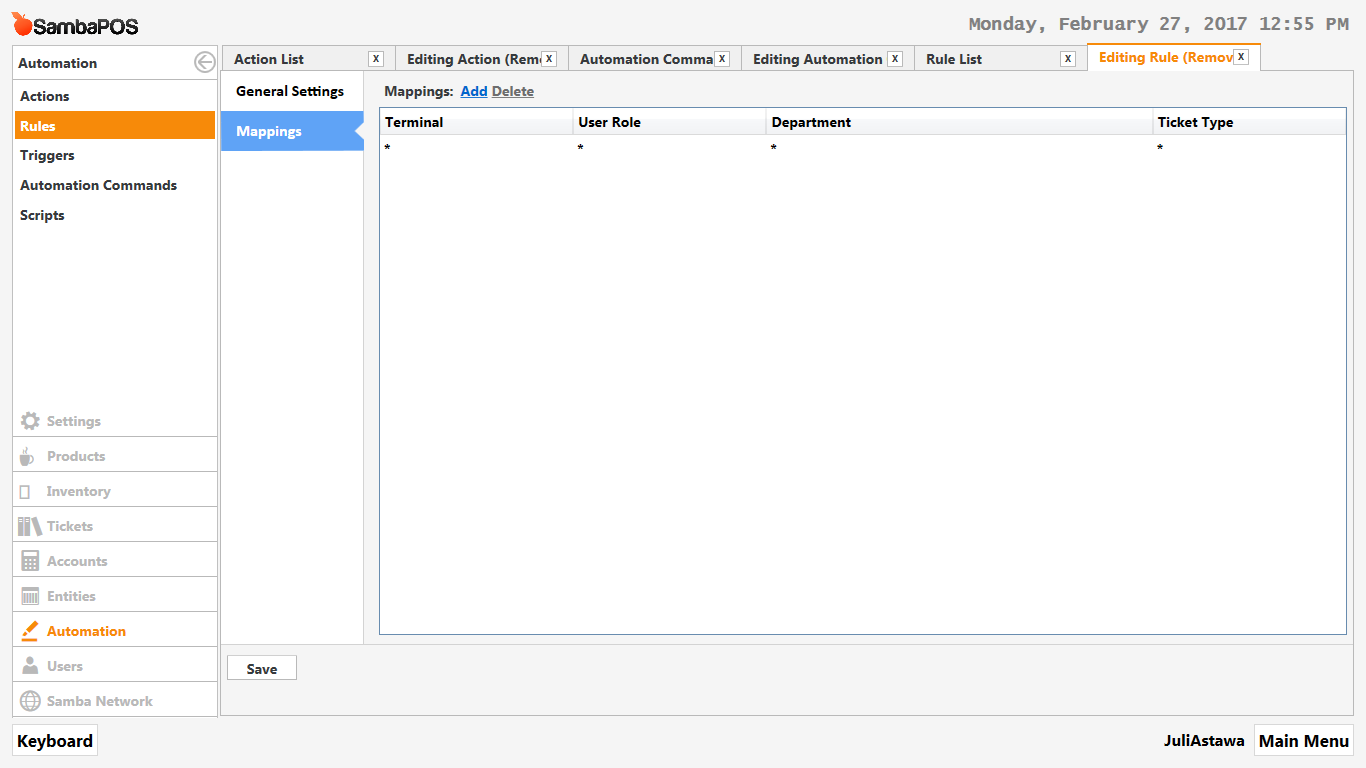Switch to the Automation Commands tab
The width and height of the screenshot is (1366, 768).
click(x=646, y=59)
